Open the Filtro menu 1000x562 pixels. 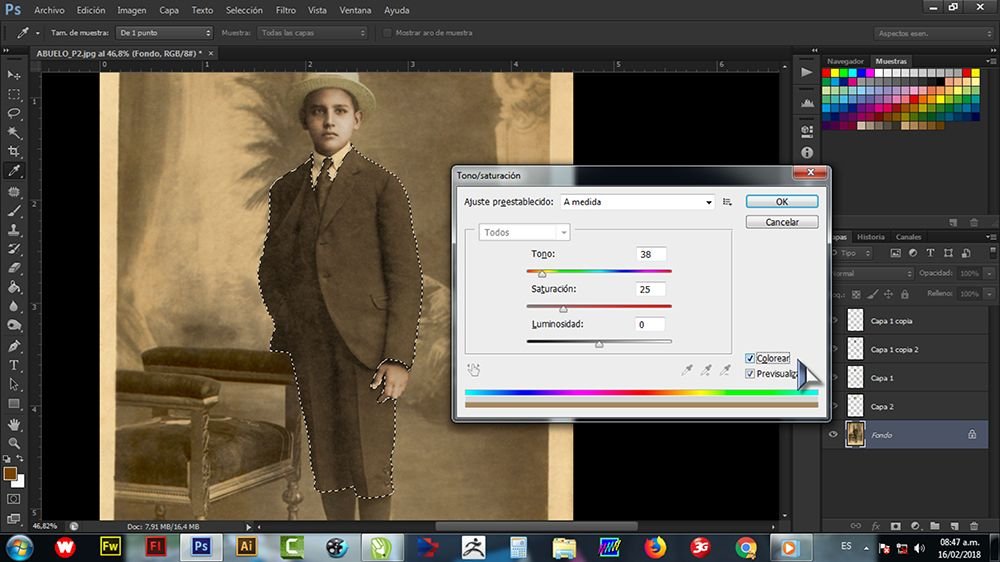286,10
